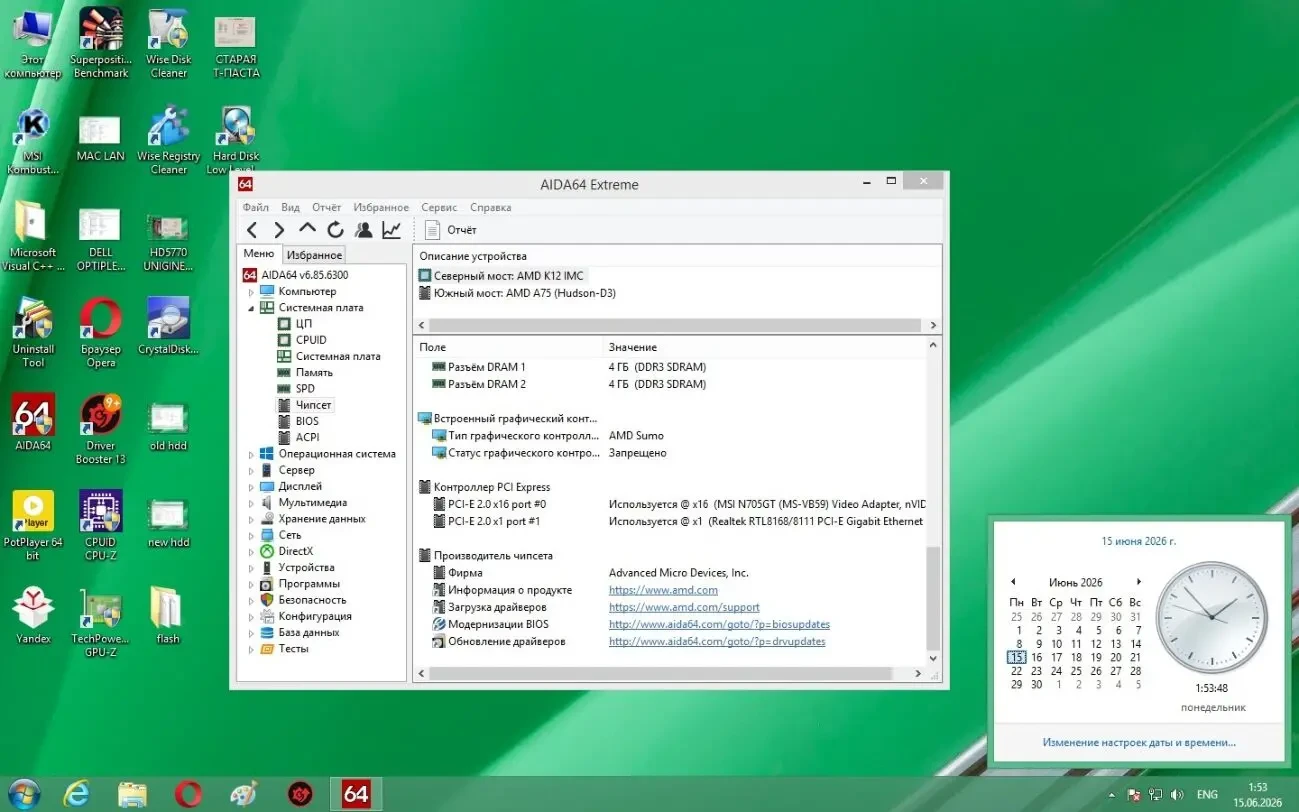Expand the Компьютер tree node
The height and width of the screenshot is (812, 1299).
tap(252, 292)
